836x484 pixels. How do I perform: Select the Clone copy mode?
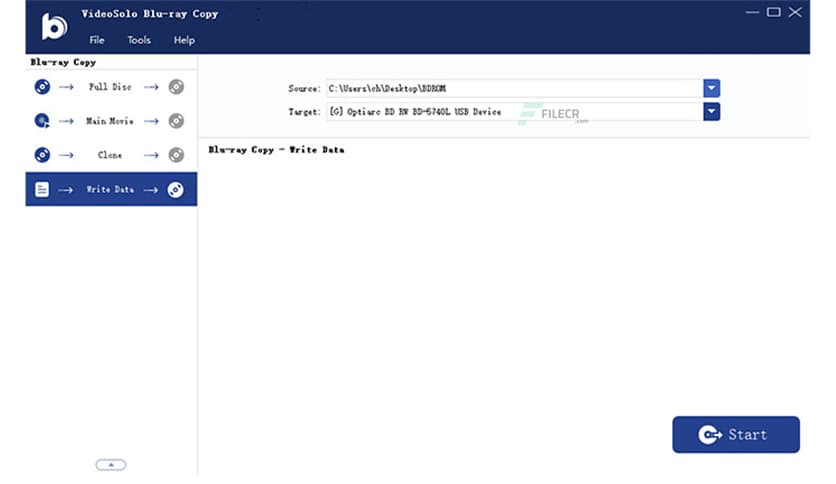111,155
